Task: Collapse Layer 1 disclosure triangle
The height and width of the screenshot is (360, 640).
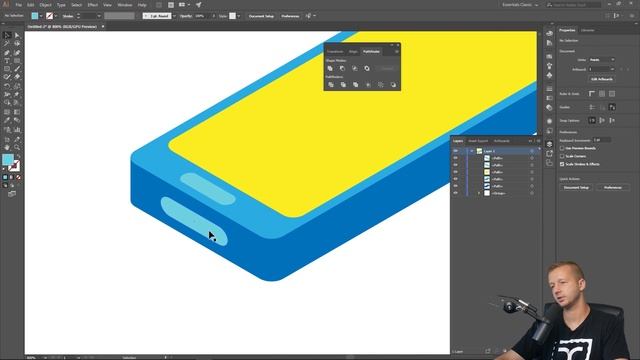Action: click(472, 151)
